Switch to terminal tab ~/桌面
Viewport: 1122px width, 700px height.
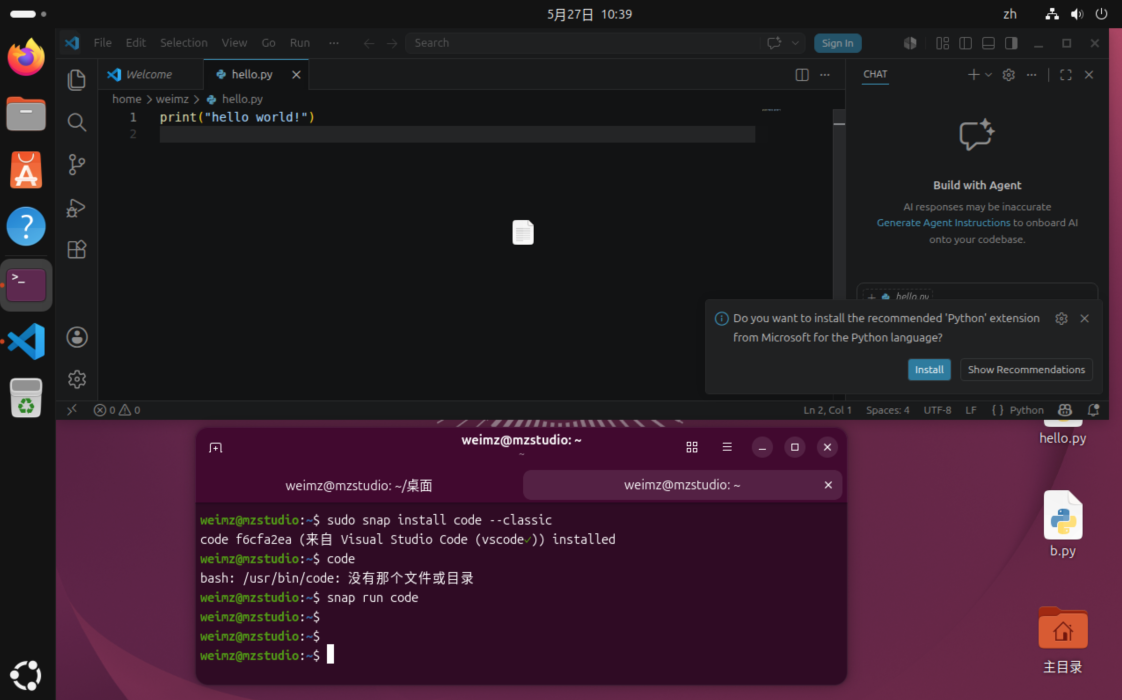(358, 485)
